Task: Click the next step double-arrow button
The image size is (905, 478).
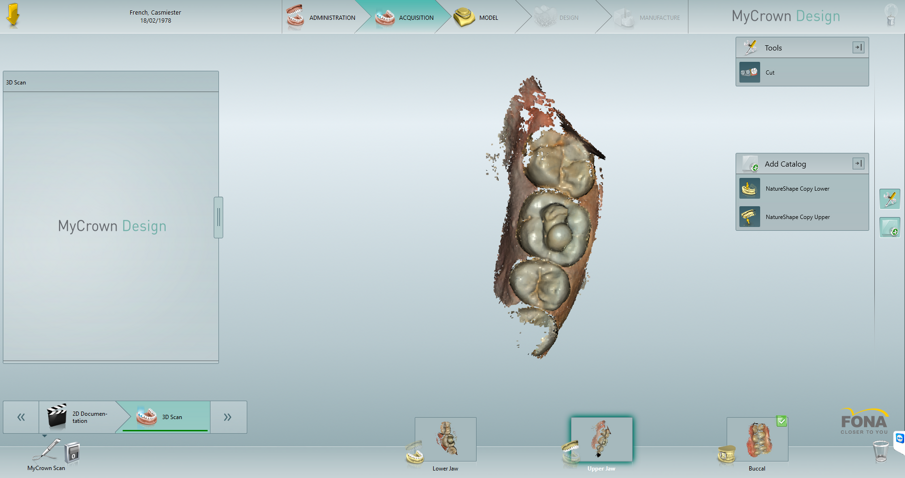Action: click(x=228, y=417)
